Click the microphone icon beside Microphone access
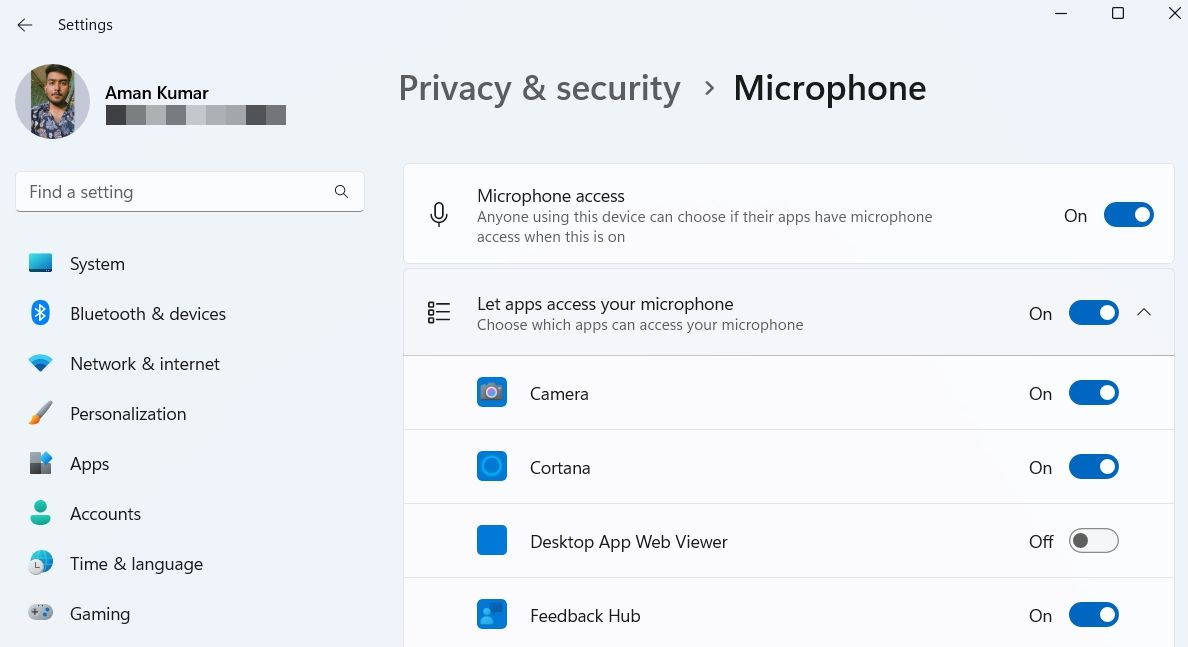The height and width of the screenshot is (647, 1188). 439,215
